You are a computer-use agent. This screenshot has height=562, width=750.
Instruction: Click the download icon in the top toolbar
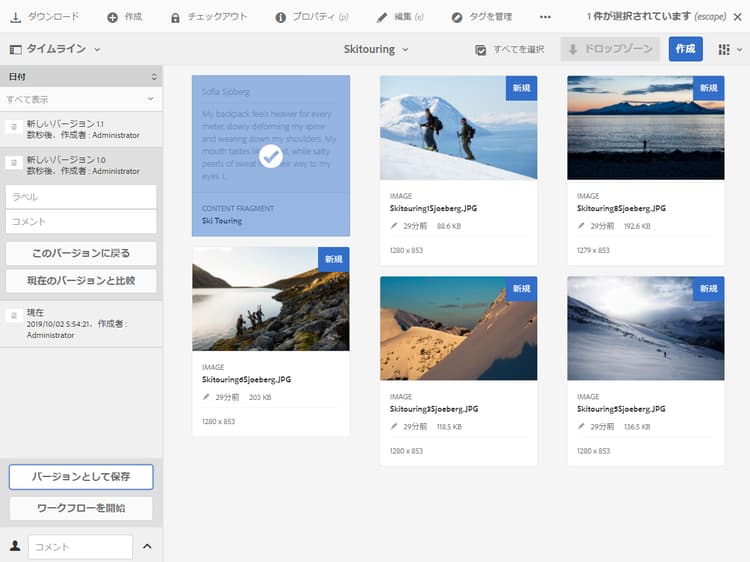coord(15,17)
